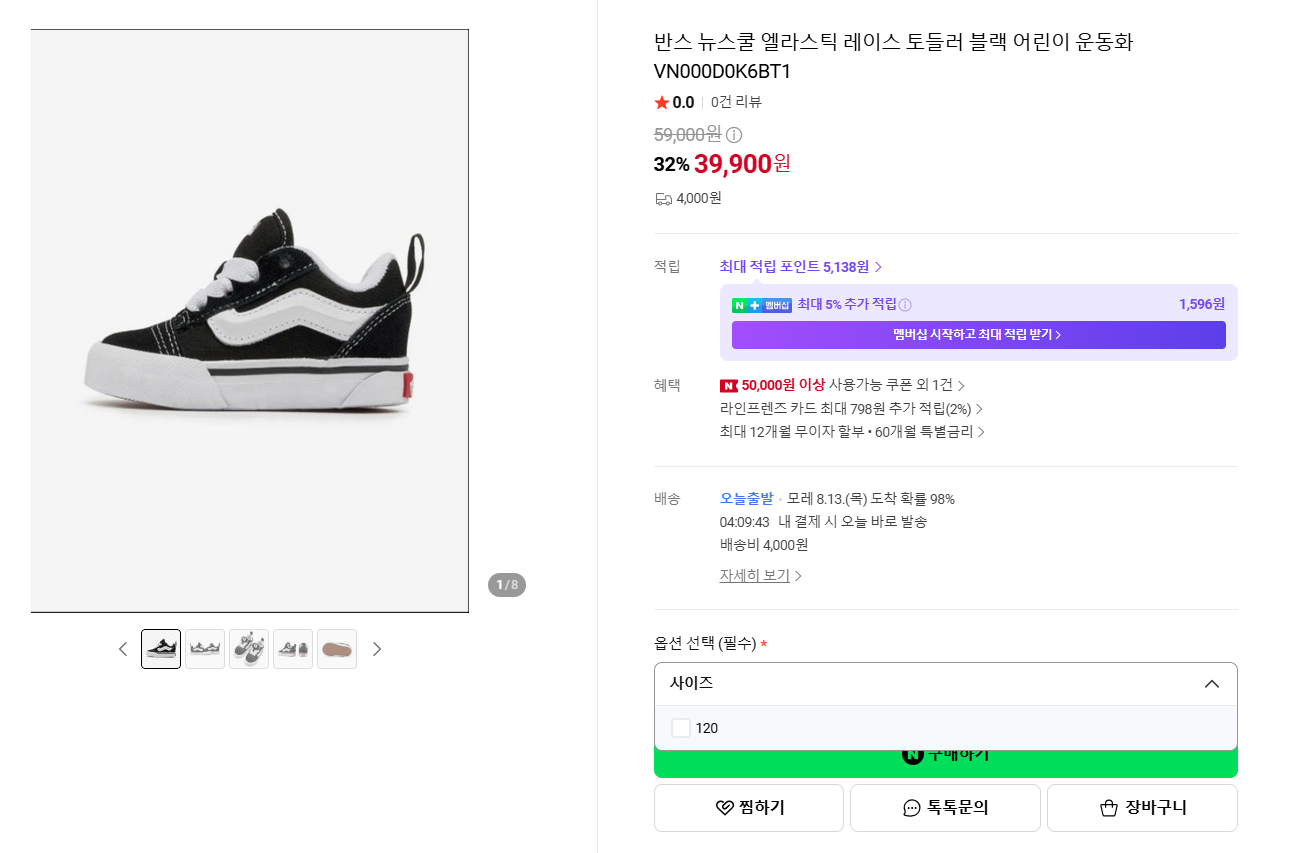Click the 멤버십 시작하고 최대 적립 받기 button
1301x853 pixels.
979,335
